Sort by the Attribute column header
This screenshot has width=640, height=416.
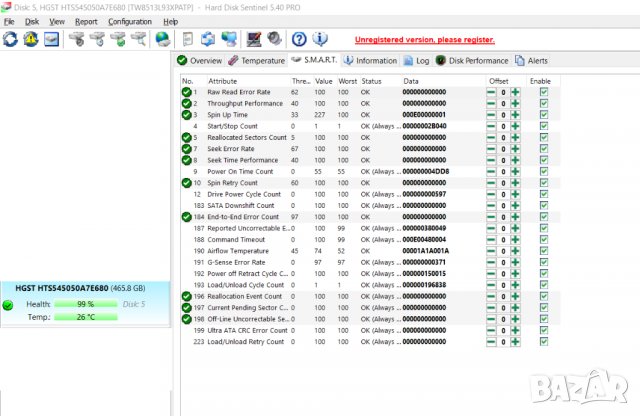223,80
